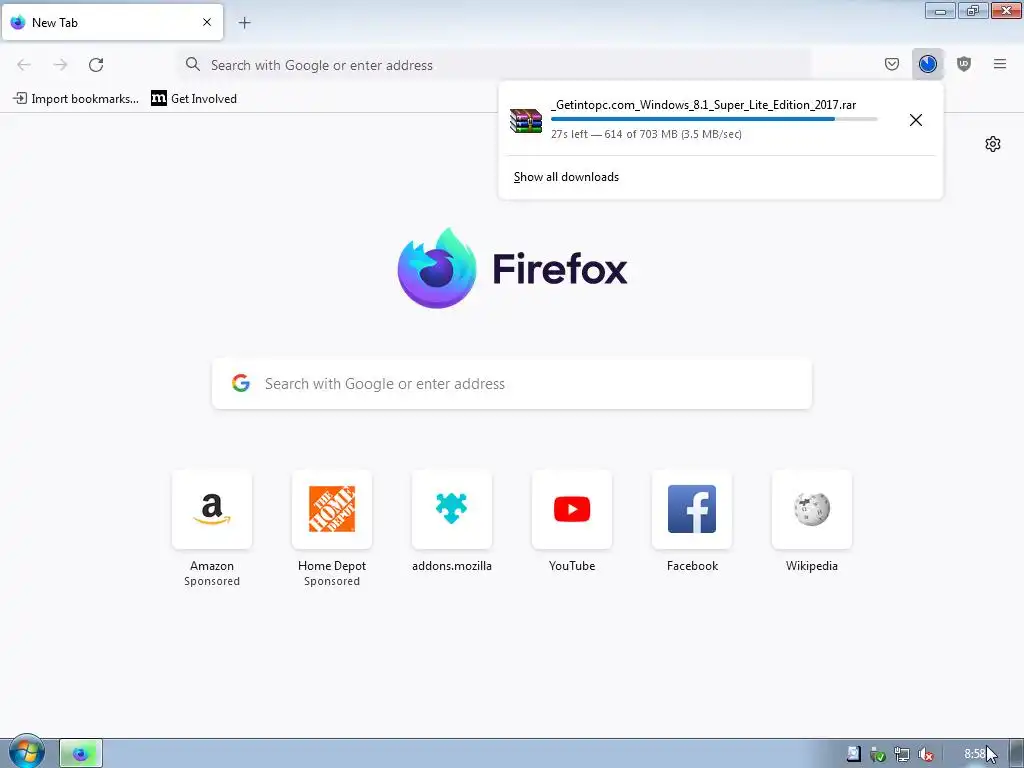Viewport: 1024px width, 768px height.
Task: Click the green shield tray icon
Action: coord(878,754)
